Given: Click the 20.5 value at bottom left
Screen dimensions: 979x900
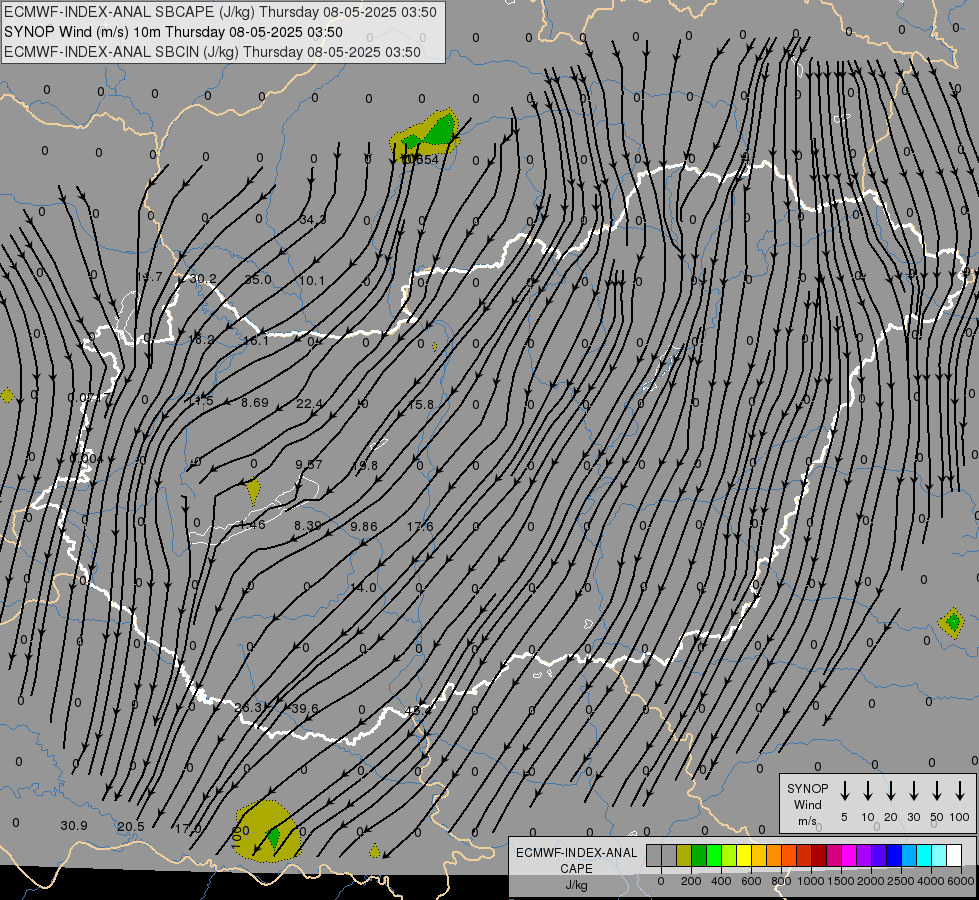Looking at the screenshot, I should click(130, 826).
